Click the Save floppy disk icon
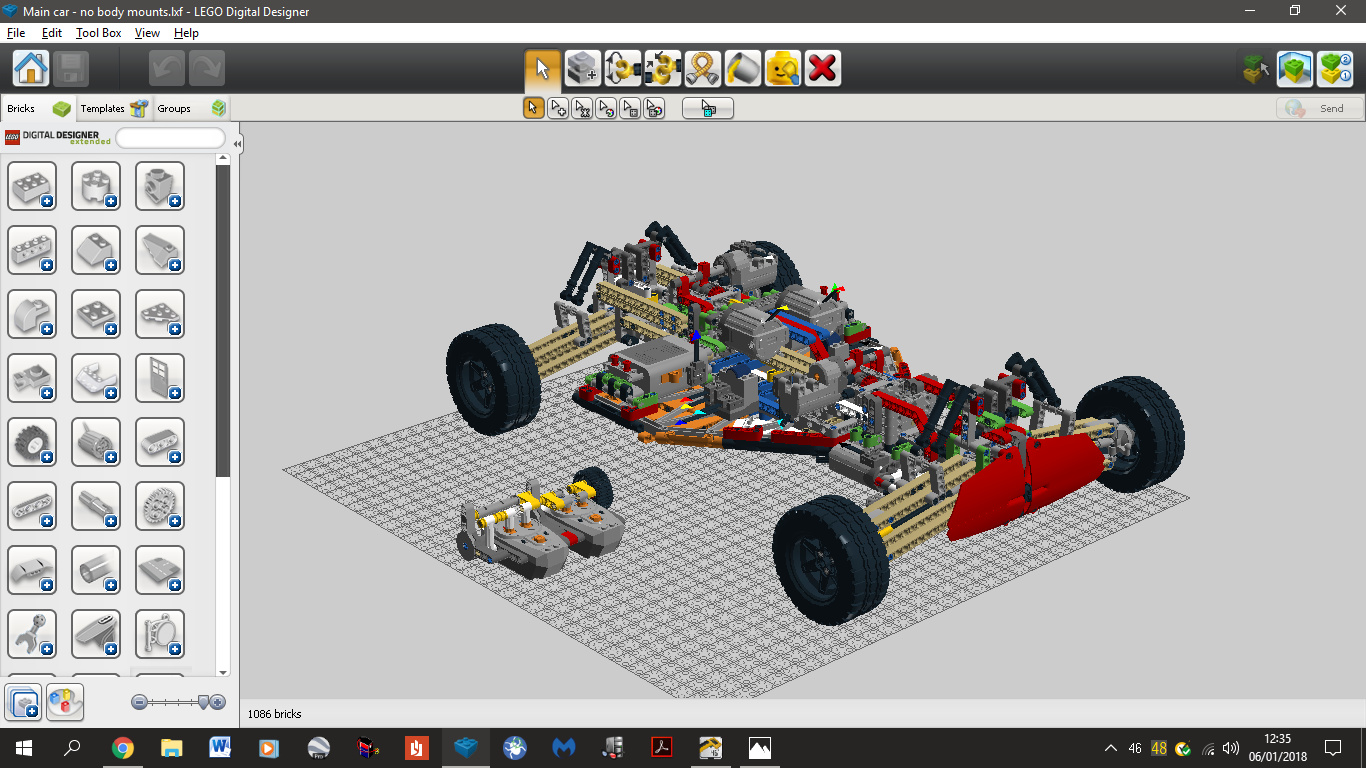This screenshot has width=1366, height=768. point(71,68)
